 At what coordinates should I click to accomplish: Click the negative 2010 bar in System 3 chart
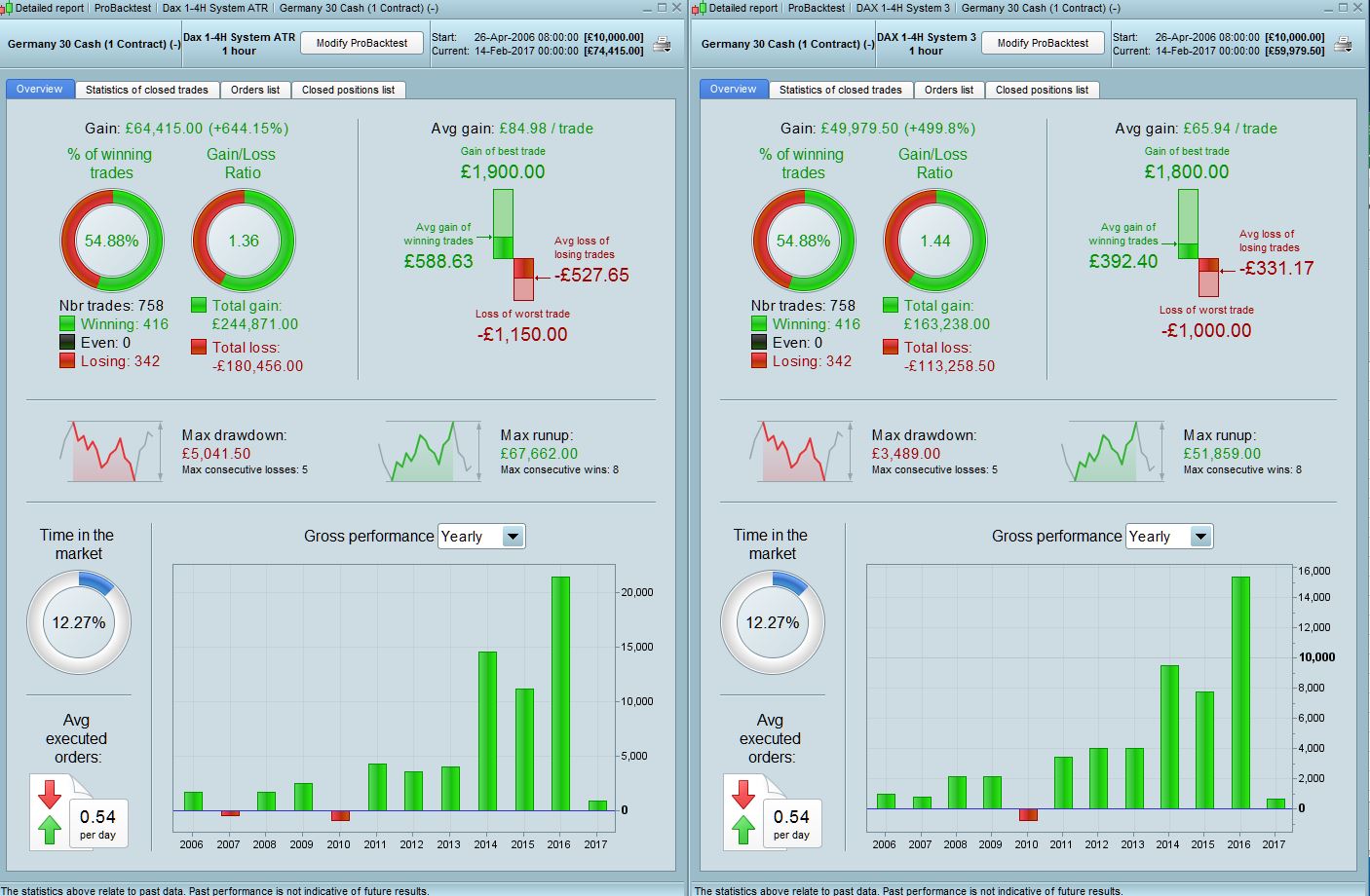click(x=1028, y=814)
